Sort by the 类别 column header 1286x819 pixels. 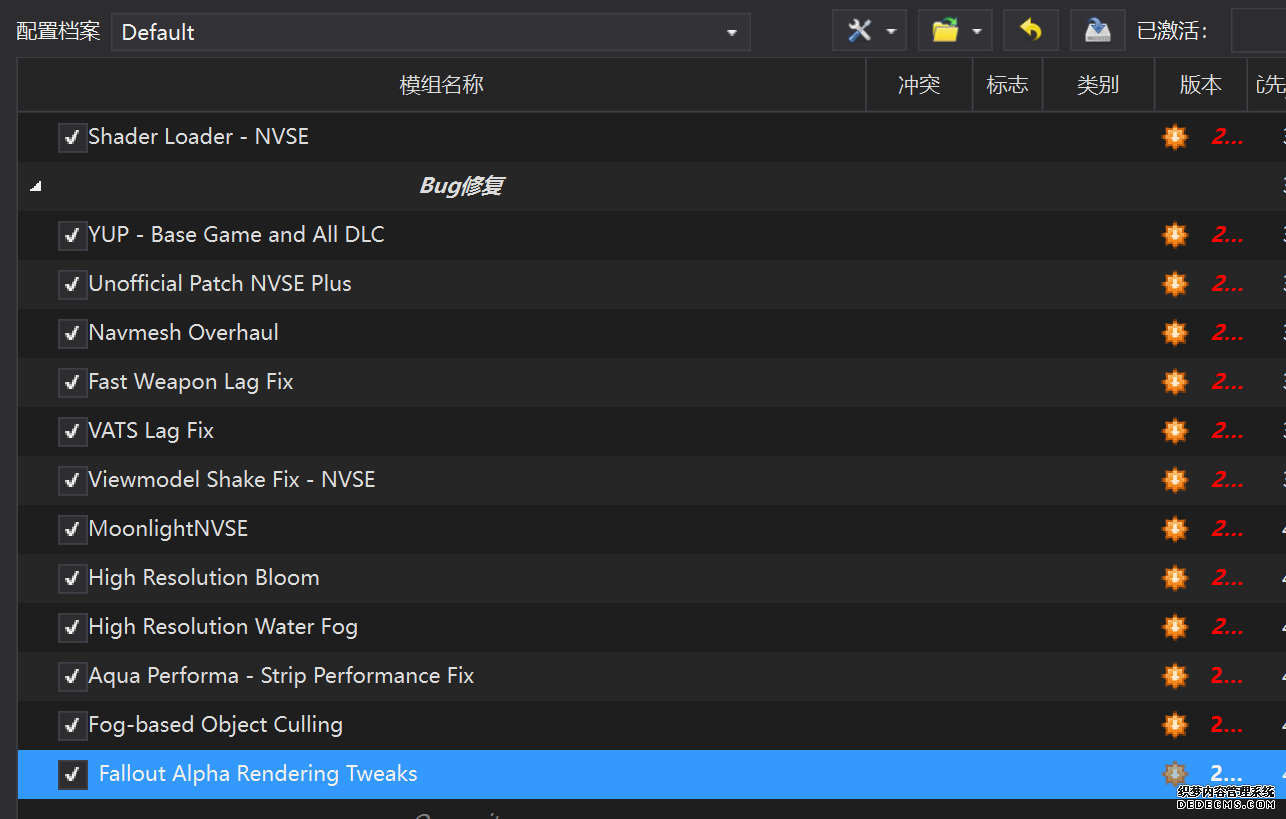1097,85
